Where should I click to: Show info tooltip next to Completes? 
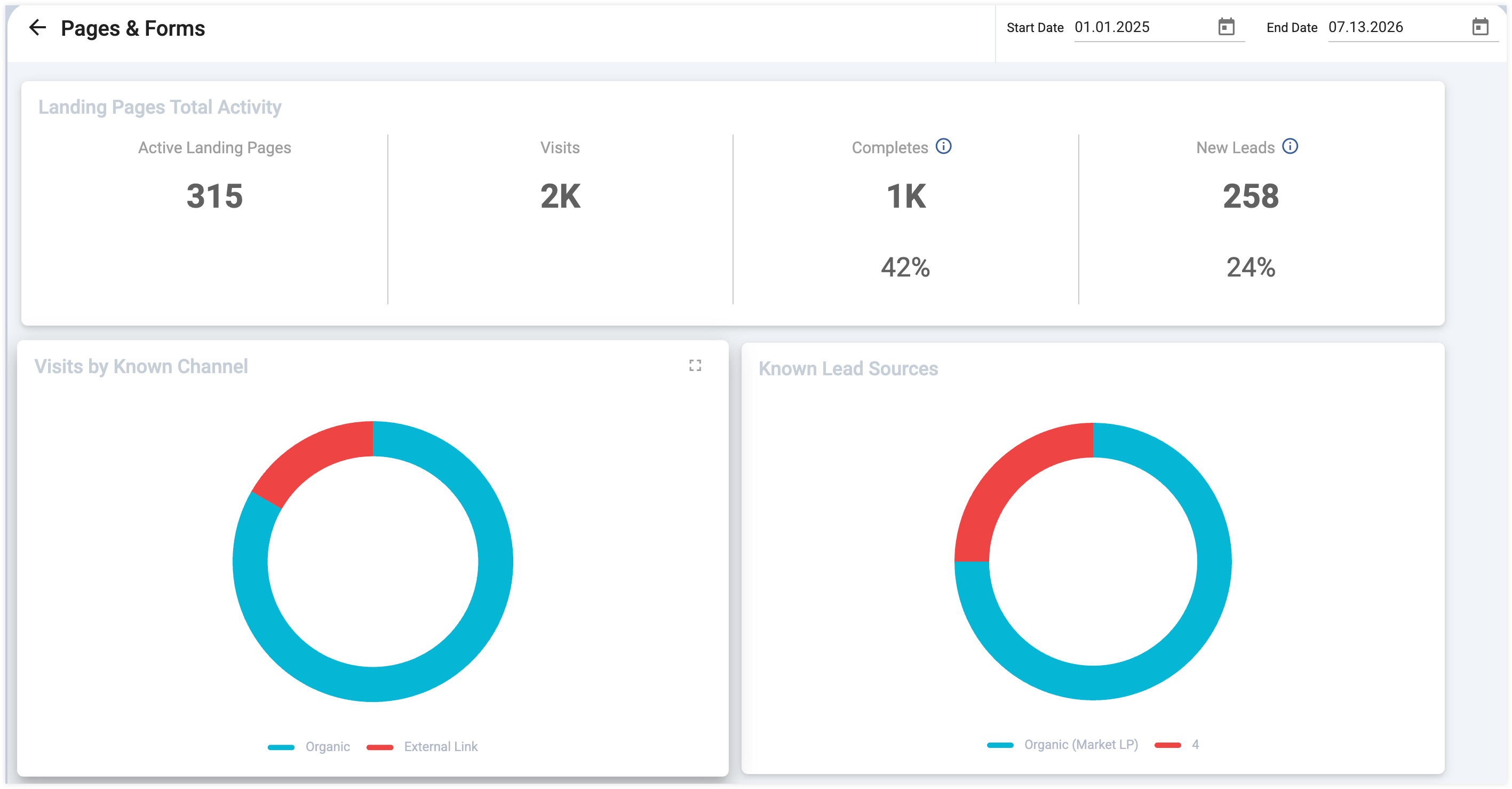pos(943,146)
